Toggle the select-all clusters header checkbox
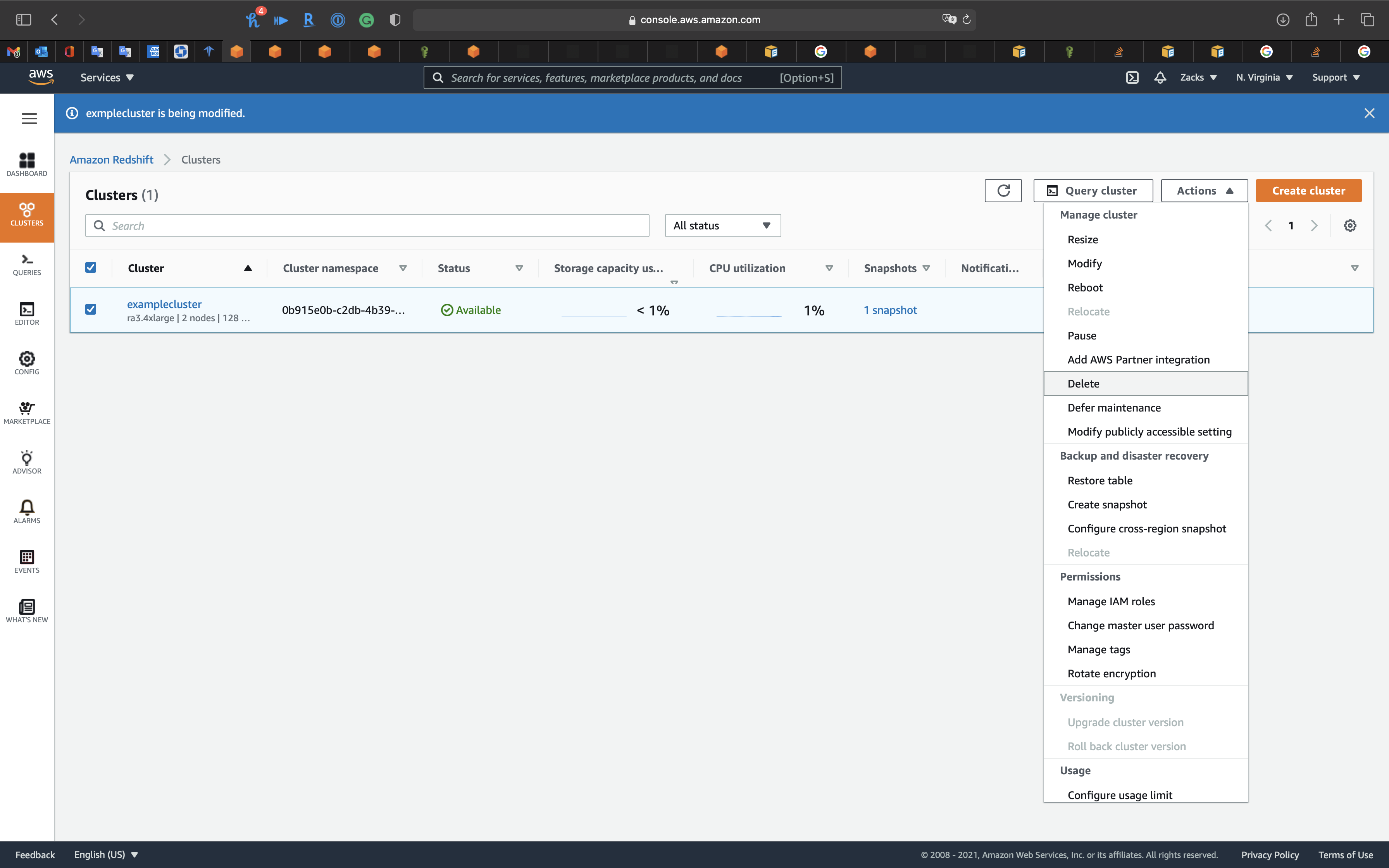 coord(91,267)
